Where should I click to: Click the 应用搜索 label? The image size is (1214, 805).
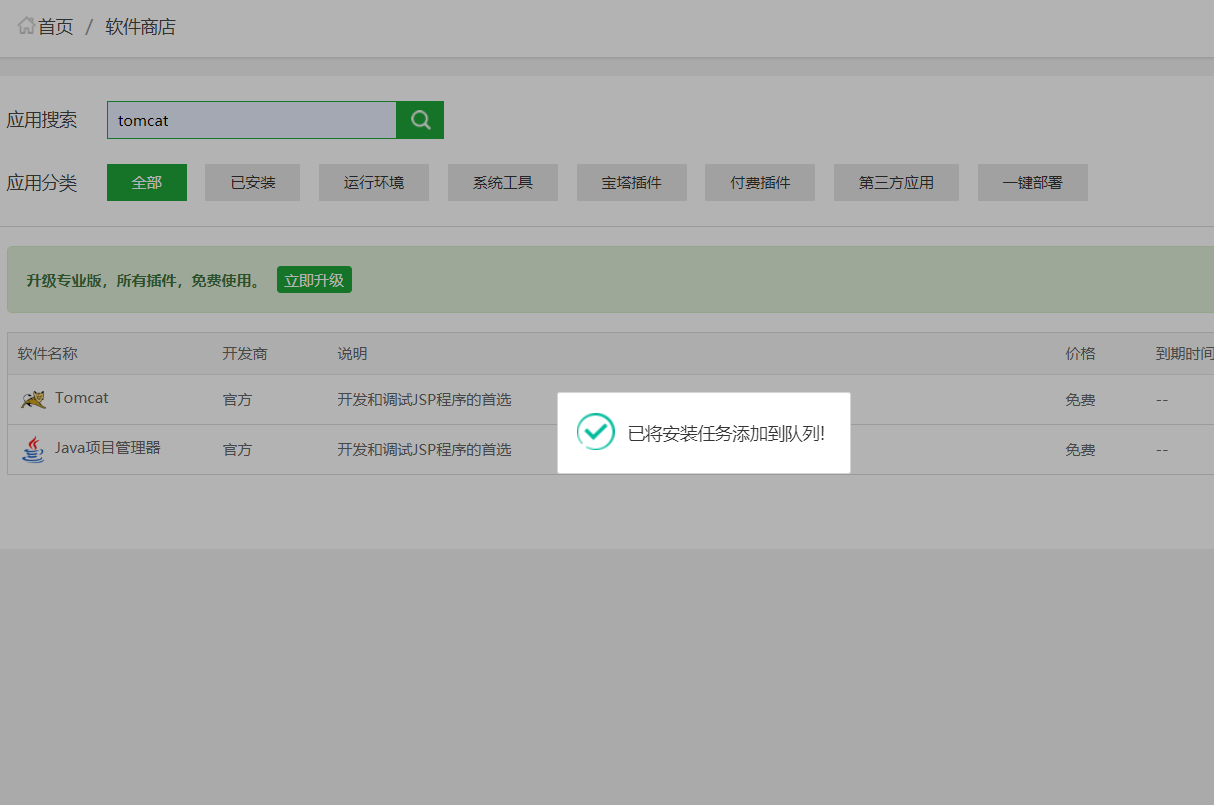pos(42,120)
